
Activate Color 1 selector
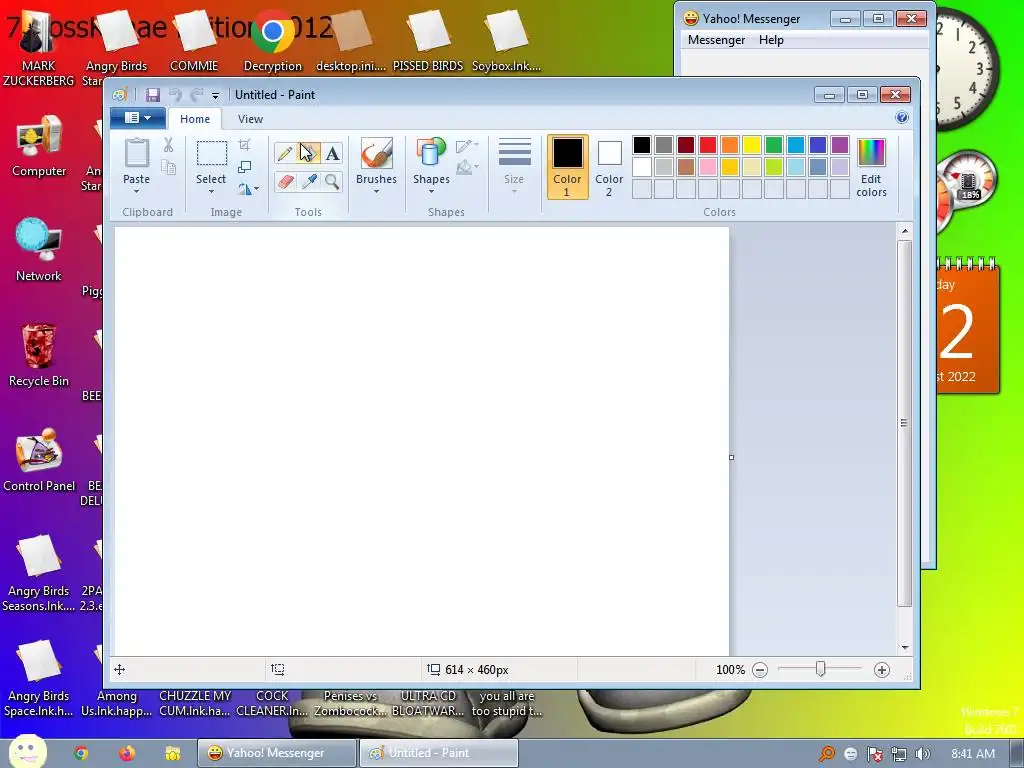pos(568,167)
